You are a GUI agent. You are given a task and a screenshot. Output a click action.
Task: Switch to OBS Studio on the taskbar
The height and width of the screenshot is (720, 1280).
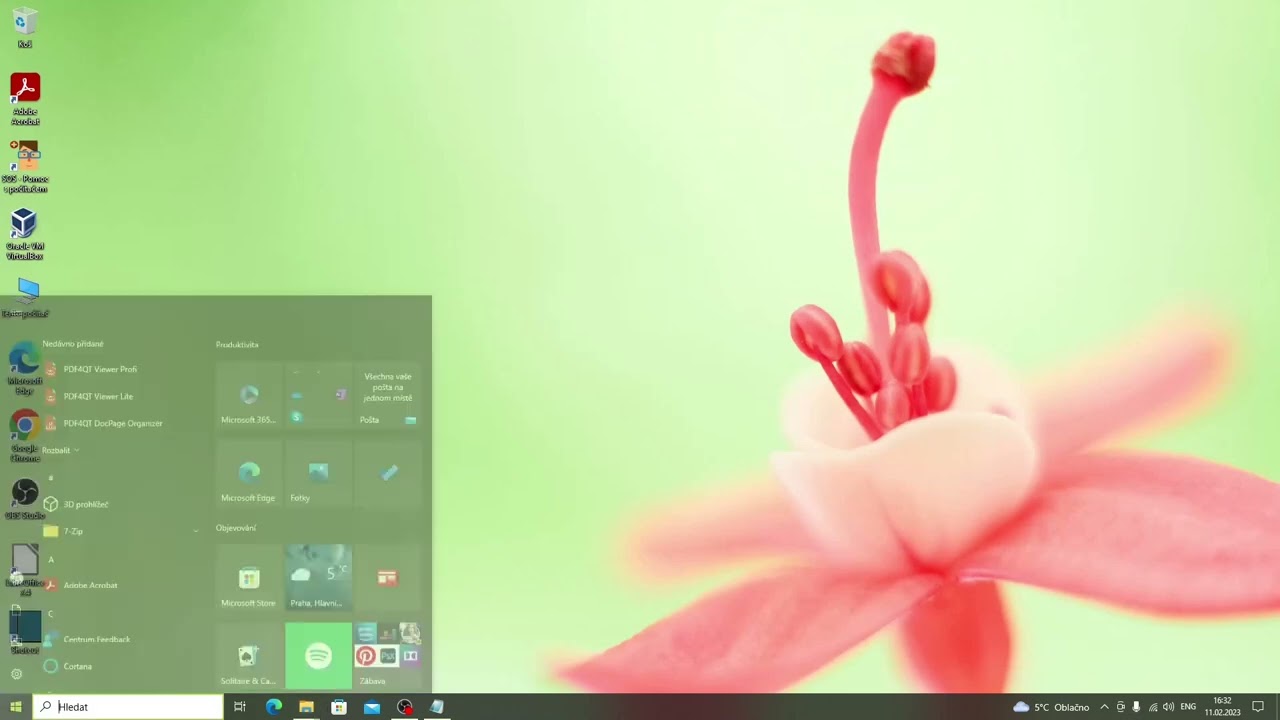[x=405, y=707]
